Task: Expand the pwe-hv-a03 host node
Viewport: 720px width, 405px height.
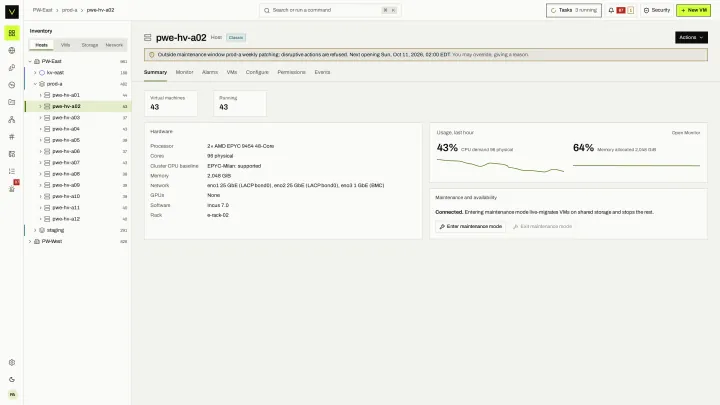Action: click(x=40, y=118)
